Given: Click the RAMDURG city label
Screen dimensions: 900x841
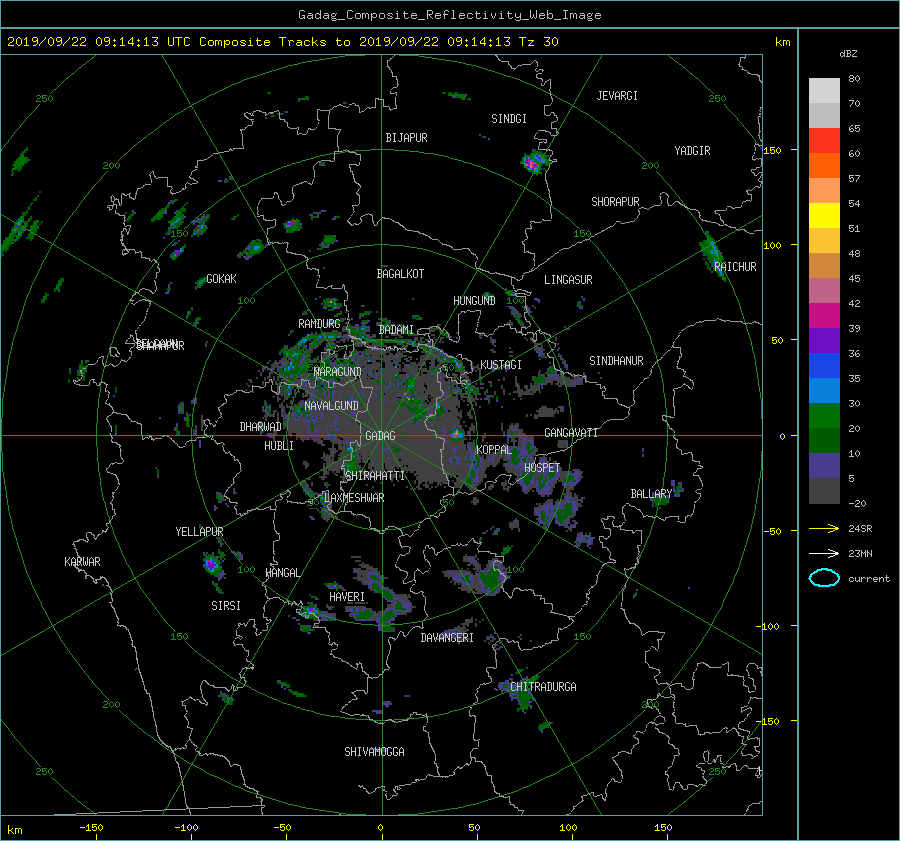Looking at the screenshot, I should click(319, 324).
